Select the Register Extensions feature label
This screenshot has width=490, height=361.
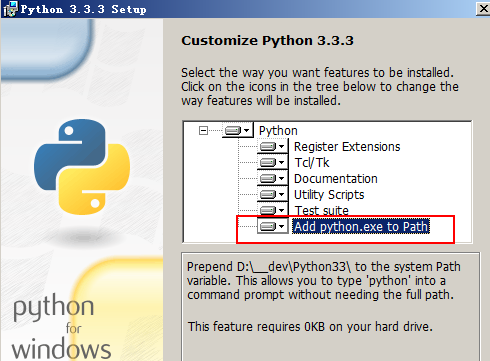point(347,147)
